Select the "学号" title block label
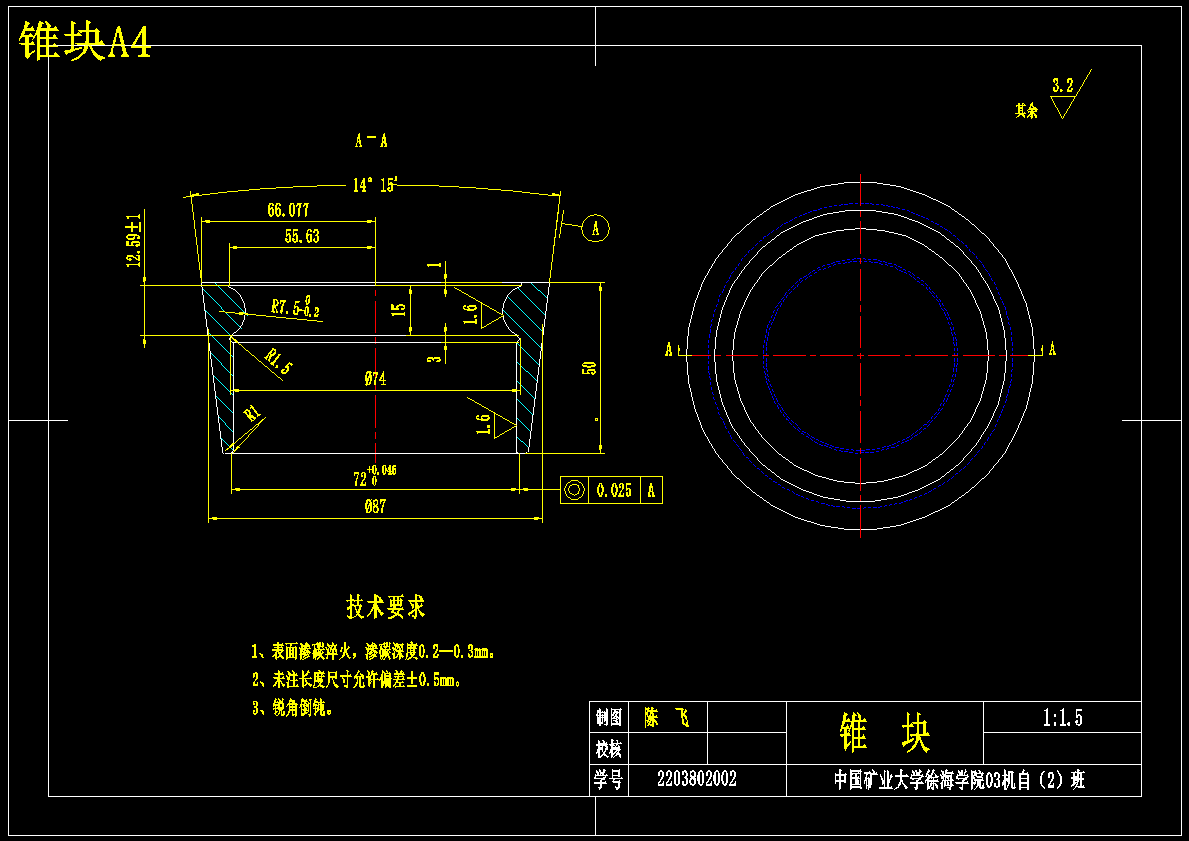The width and height of the screenshot is (1189, 841). pyautogui.click(x=609, y=780)
